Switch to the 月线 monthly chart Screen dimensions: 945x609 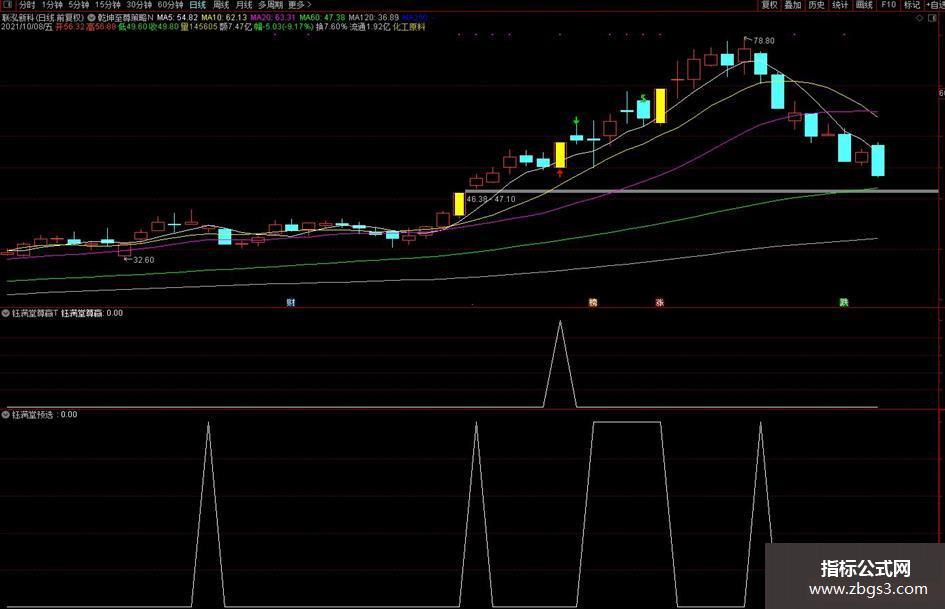(x=243, y=5)
